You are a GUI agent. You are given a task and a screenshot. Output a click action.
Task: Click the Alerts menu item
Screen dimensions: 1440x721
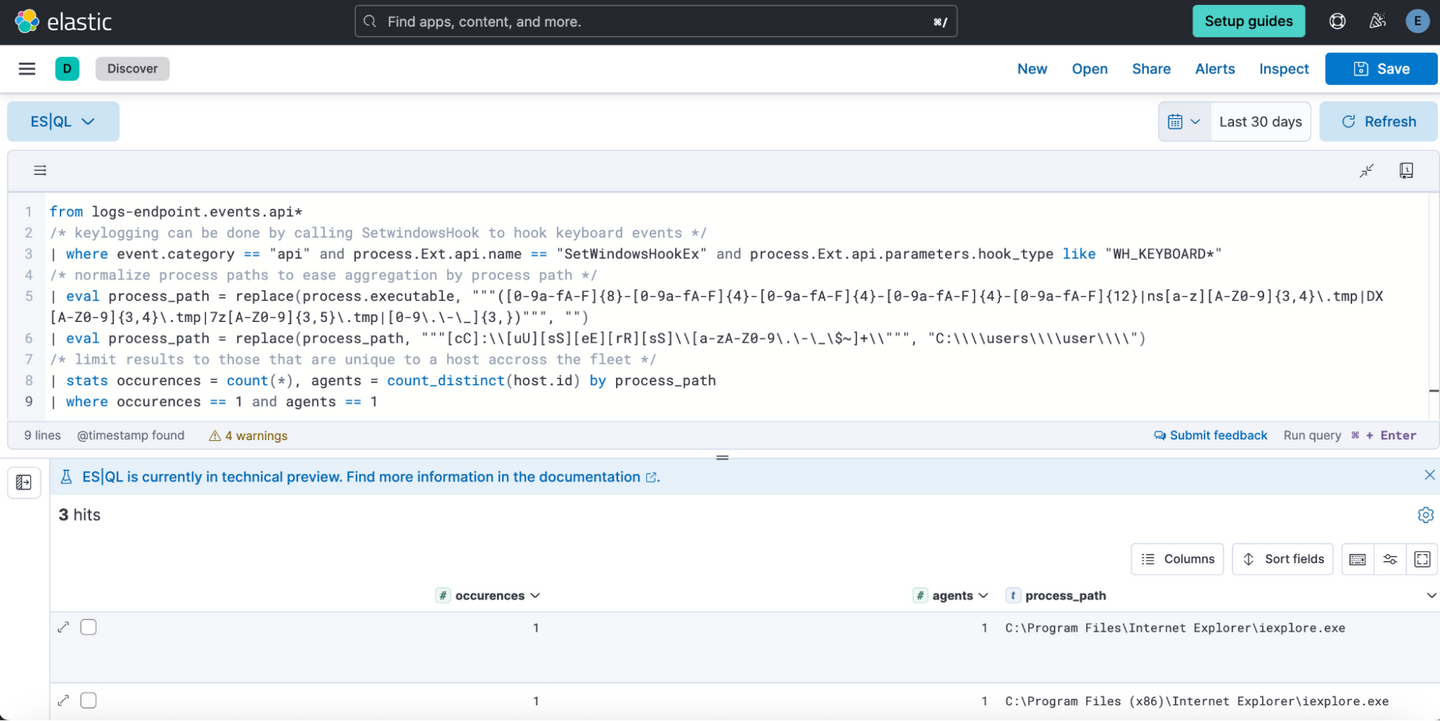1214,69
